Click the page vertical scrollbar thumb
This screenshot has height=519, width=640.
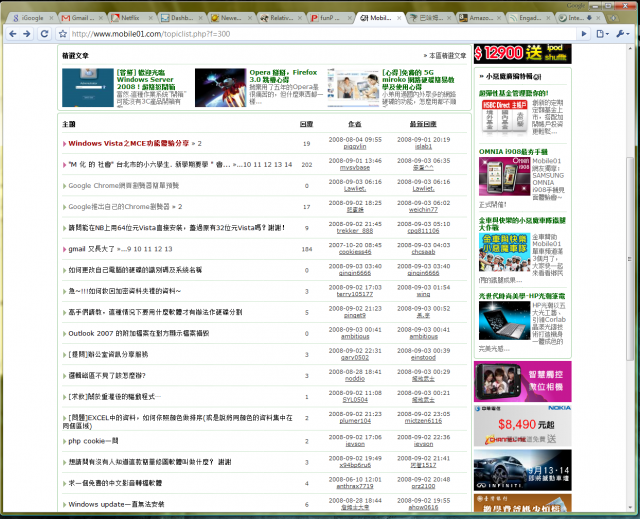pos(630,259)
